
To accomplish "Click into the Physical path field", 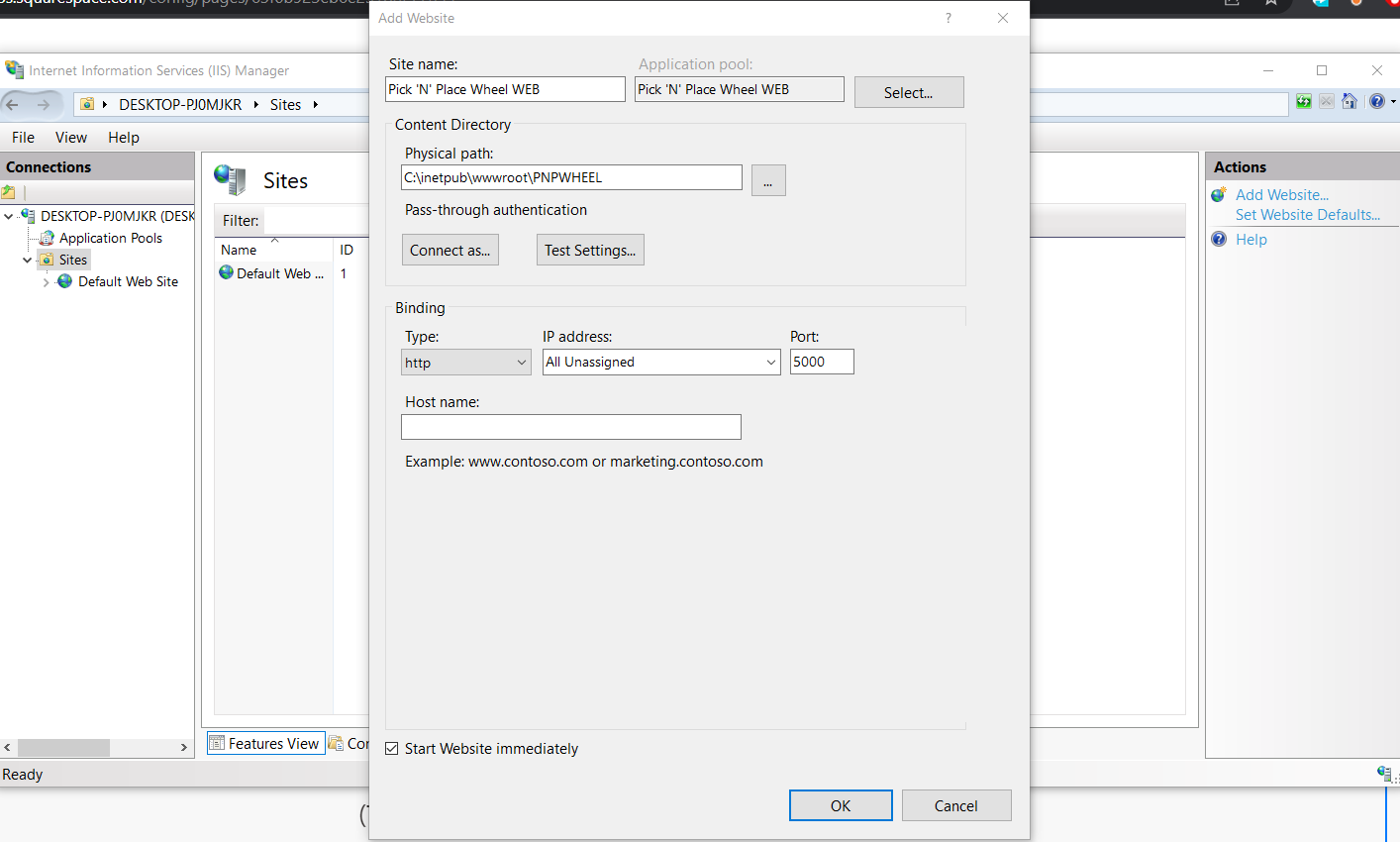I will pos(571,177).
